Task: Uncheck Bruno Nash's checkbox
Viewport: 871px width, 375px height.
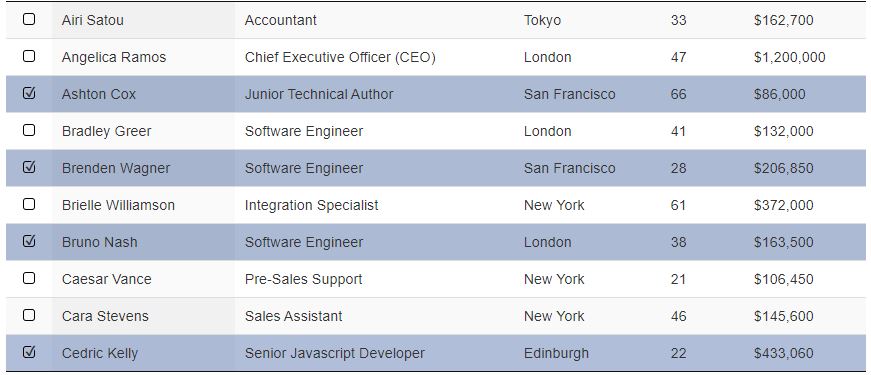Action: [29, 241]
